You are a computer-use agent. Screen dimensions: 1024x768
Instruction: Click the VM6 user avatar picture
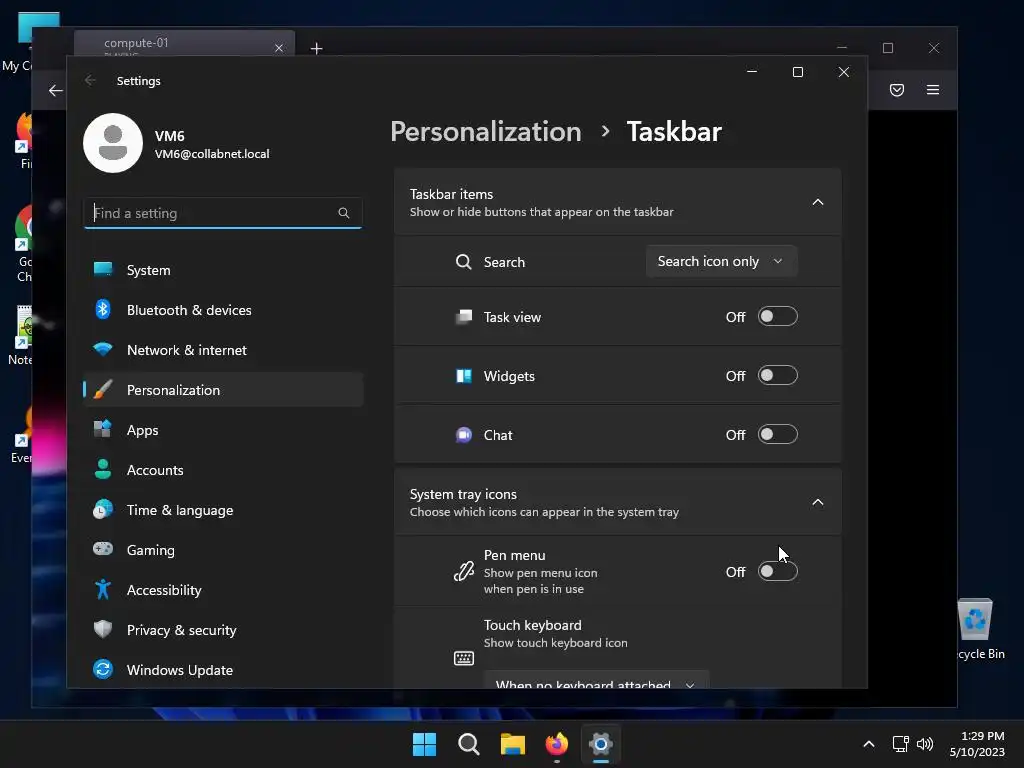(x=113, y=143)
